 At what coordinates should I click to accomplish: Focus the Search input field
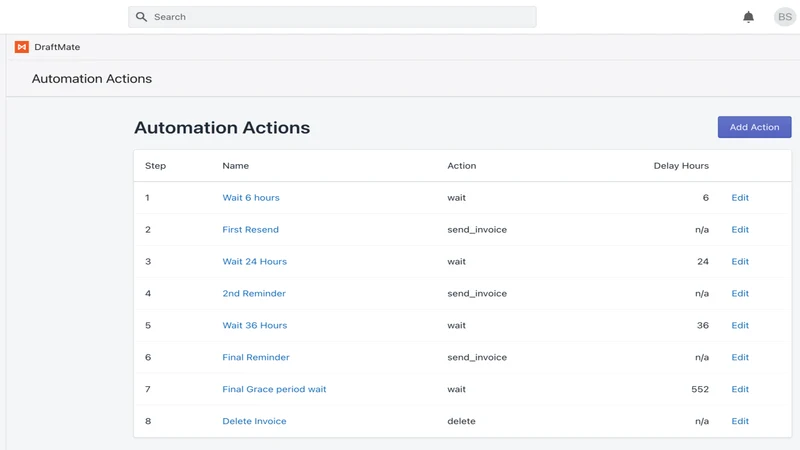click(332, 17)
